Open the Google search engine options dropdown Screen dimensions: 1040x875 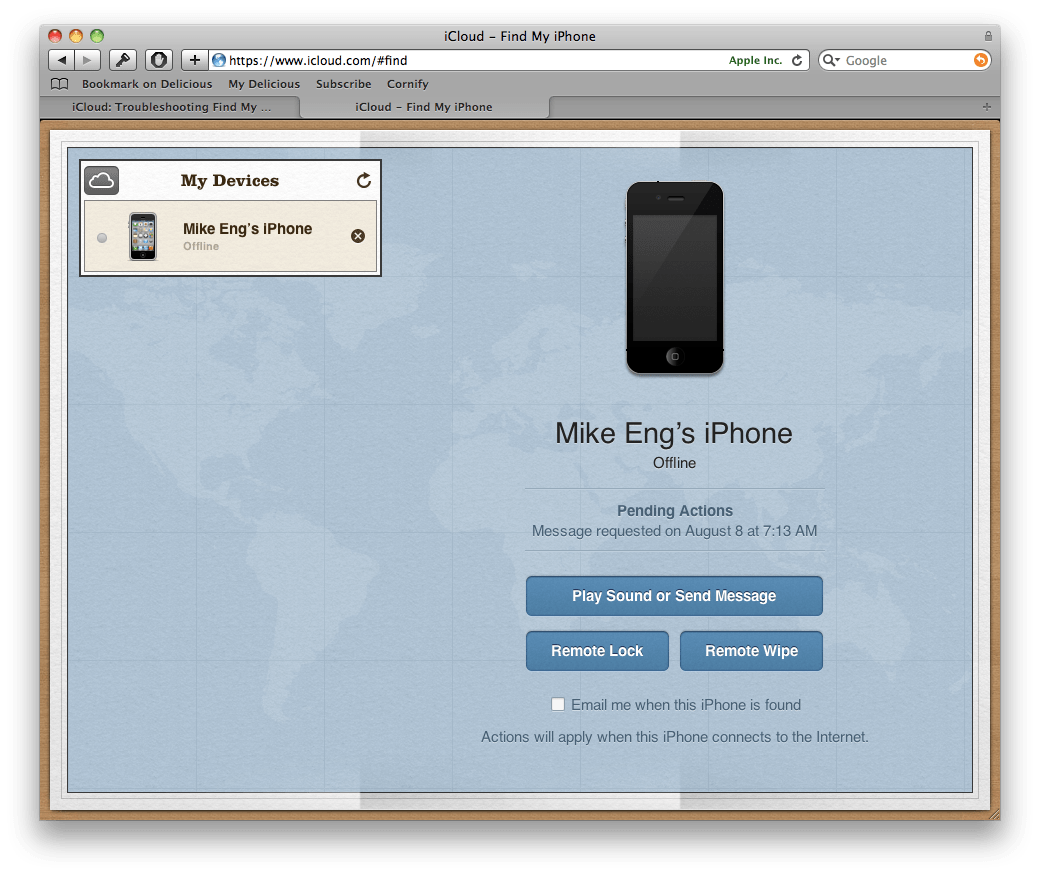coord(830,60)
